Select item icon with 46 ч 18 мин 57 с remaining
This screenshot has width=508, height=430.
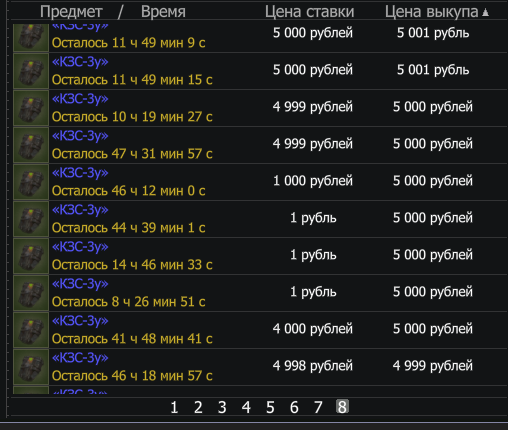pyautogui.click(x=31, y=367)
